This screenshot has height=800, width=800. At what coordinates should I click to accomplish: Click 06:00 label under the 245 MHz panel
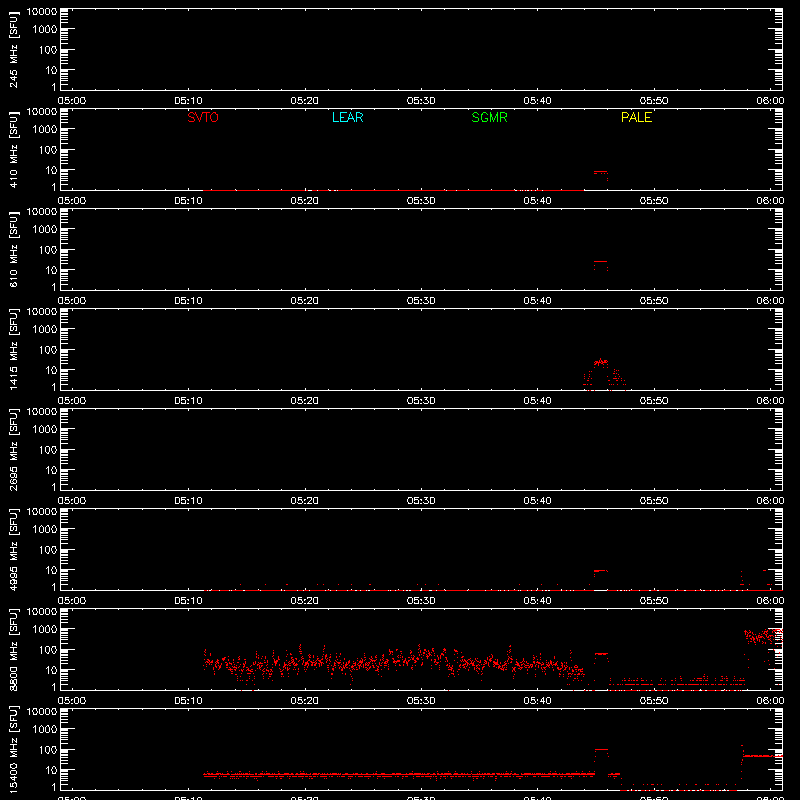[770, 101]
